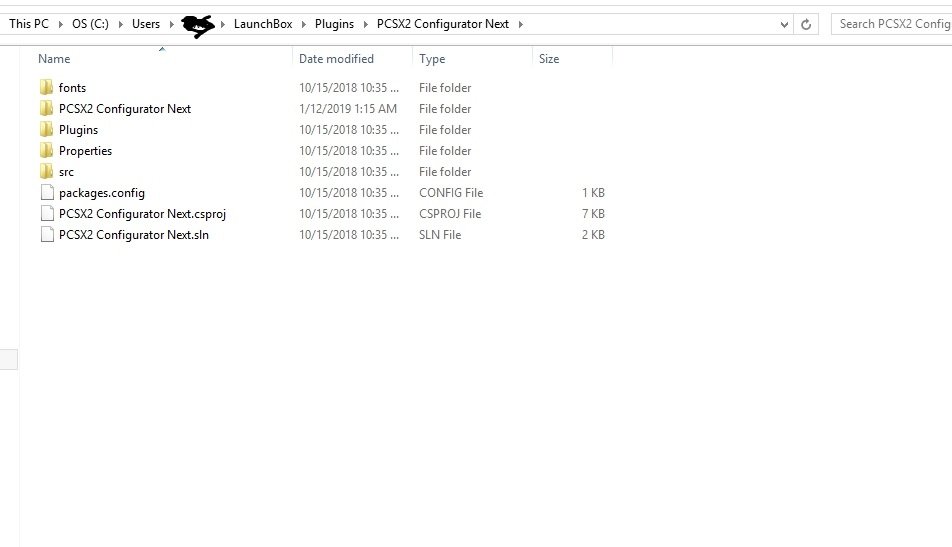
Task: Expand the chevron before LaunchBox breadcrumb
Action: [x=222, y=24]
